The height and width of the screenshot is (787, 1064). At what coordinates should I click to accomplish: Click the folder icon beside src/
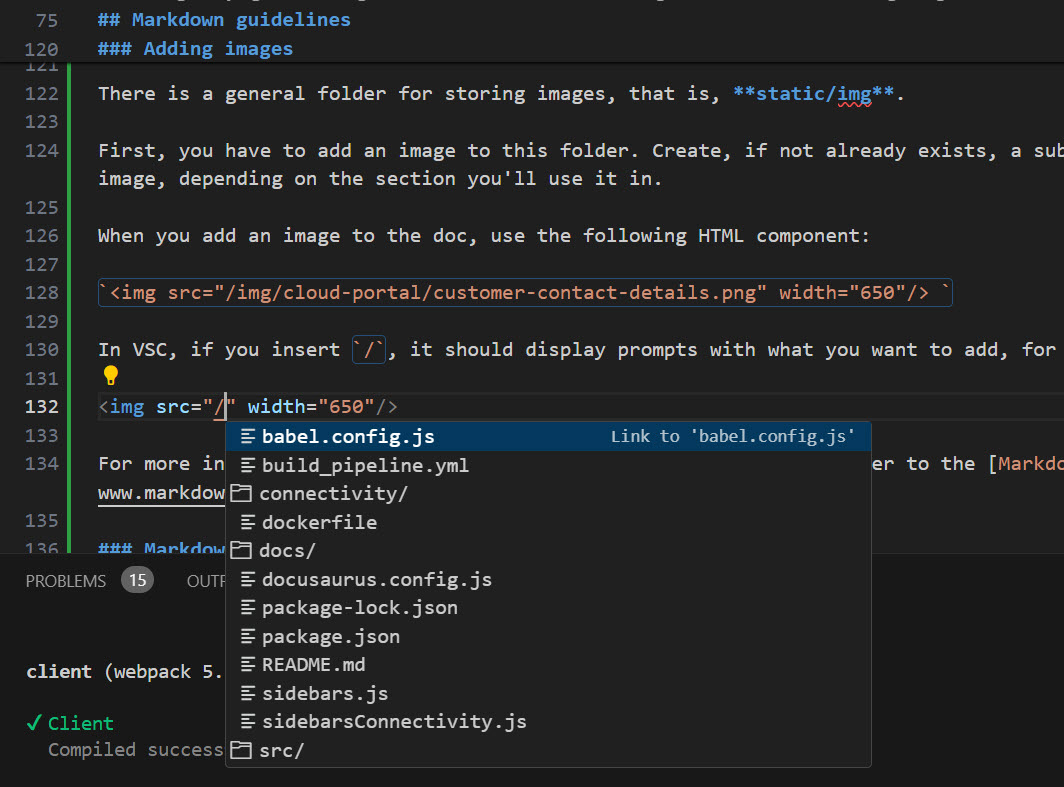point(241,750)
